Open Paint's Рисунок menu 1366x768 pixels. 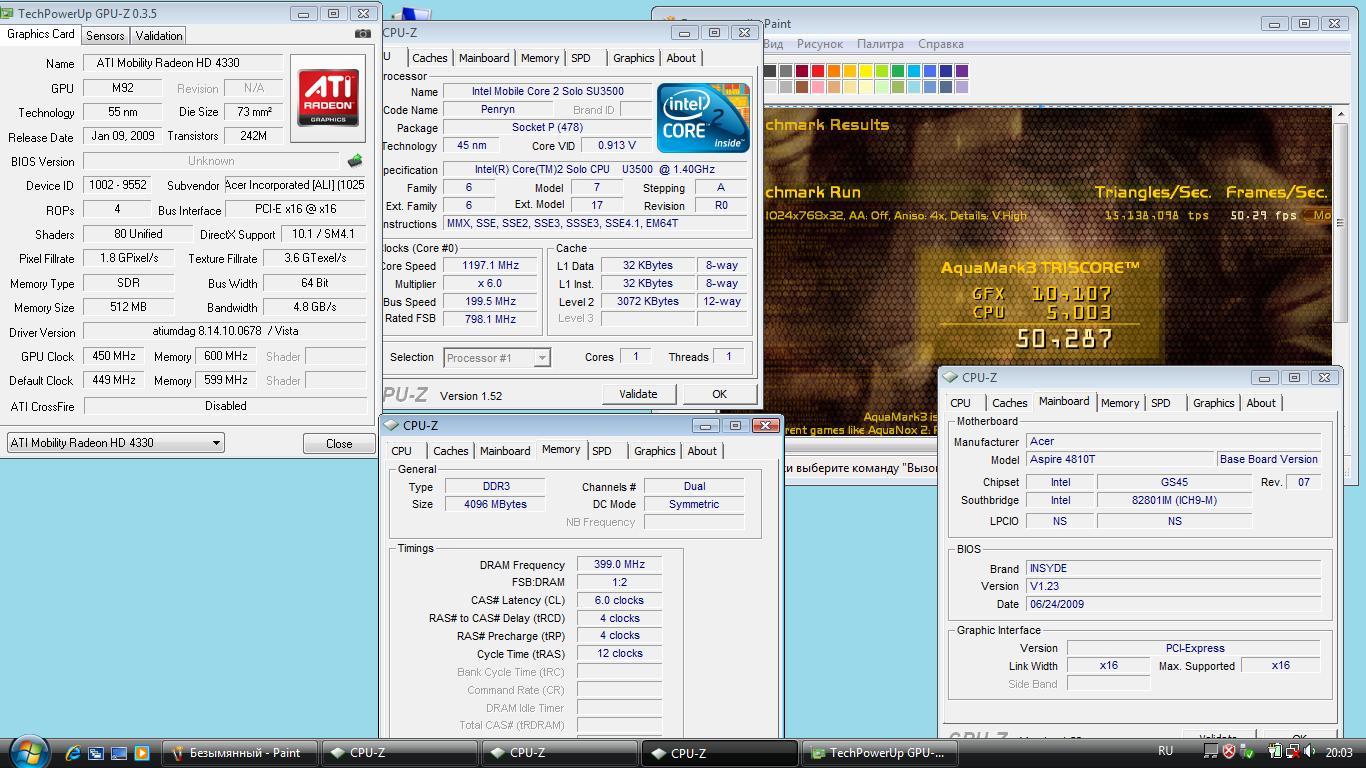click(820, 44)
